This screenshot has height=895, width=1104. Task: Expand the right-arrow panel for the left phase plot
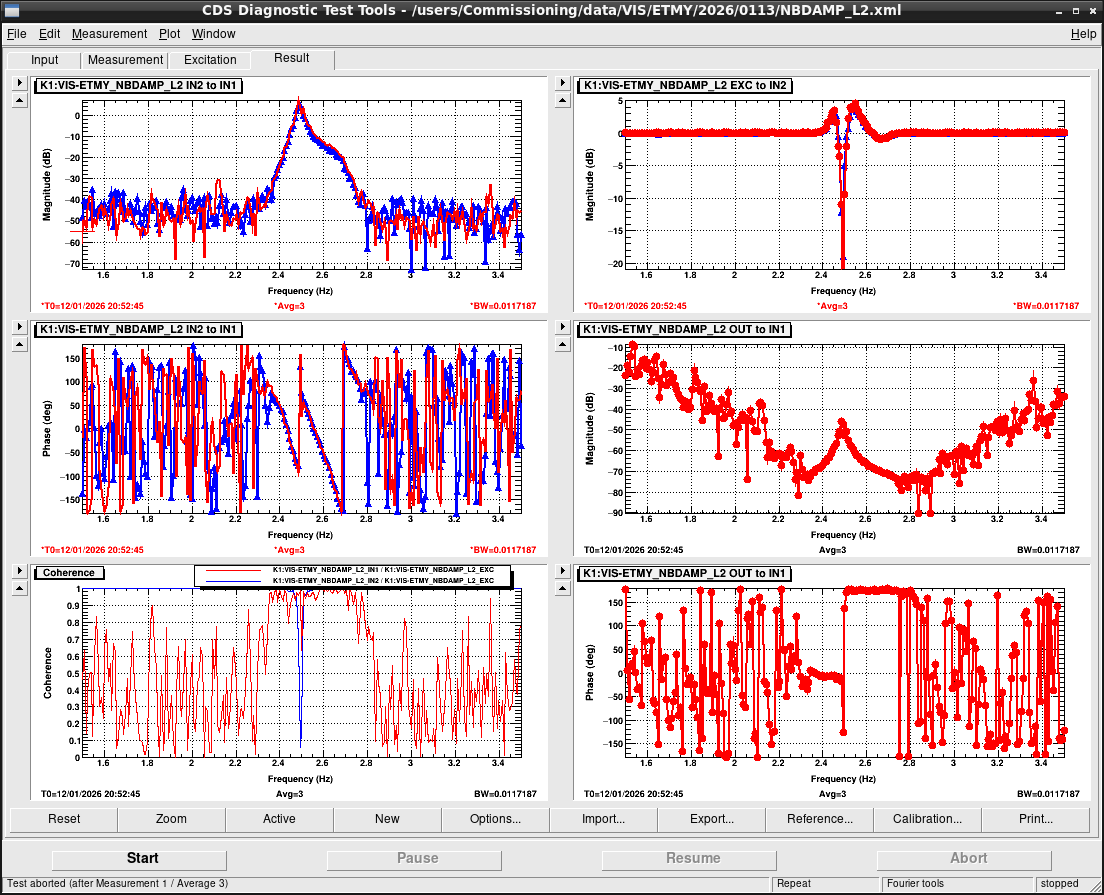click(19, 328)
